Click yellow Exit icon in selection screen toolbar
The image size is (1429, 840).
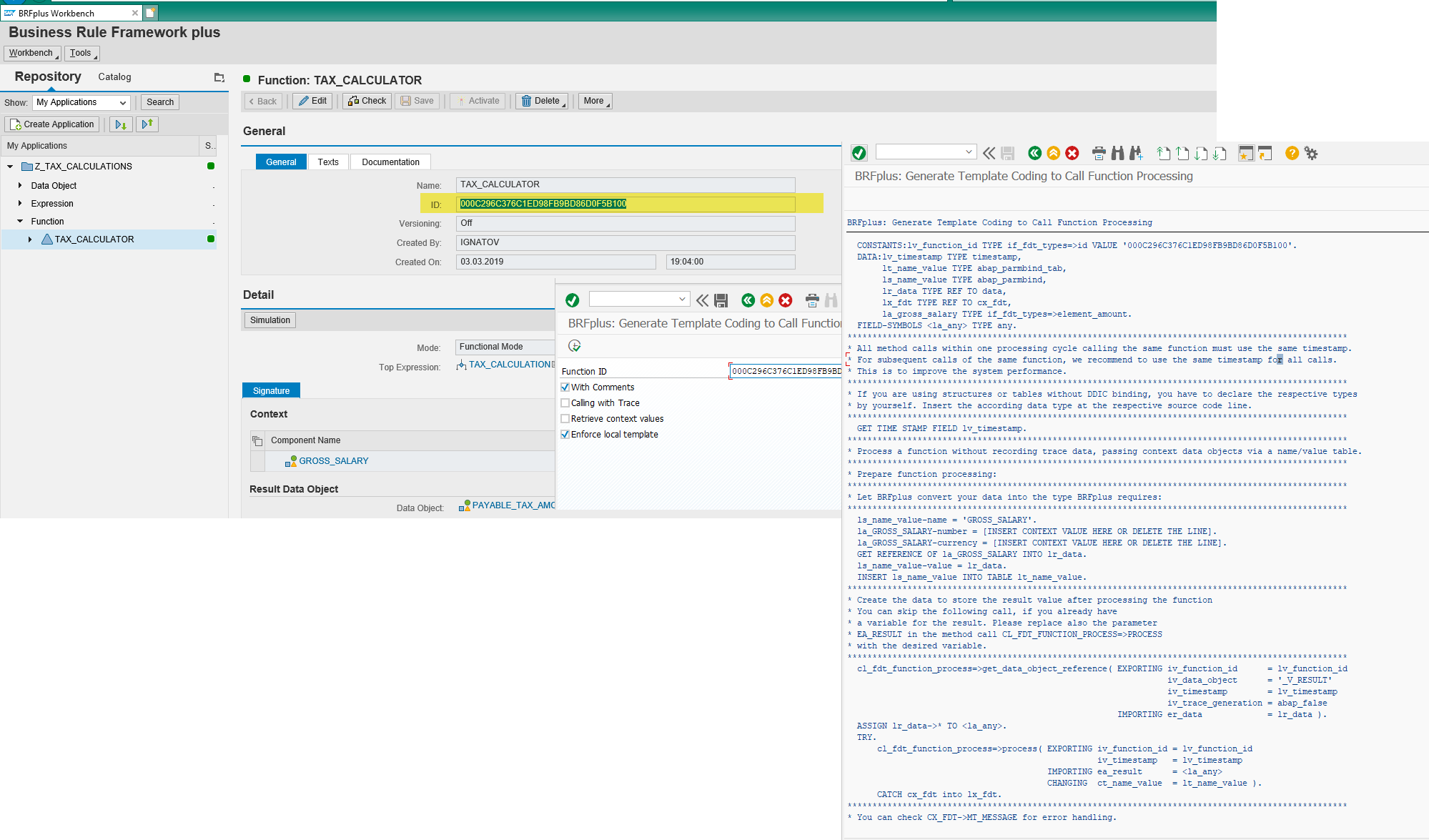click(767, 300)
